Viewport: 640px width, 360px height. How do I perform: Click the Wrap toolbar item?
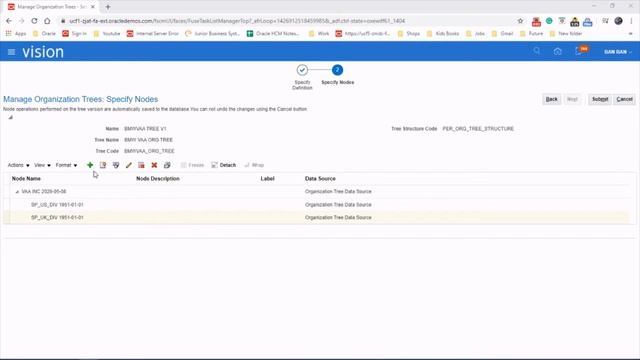254,165
